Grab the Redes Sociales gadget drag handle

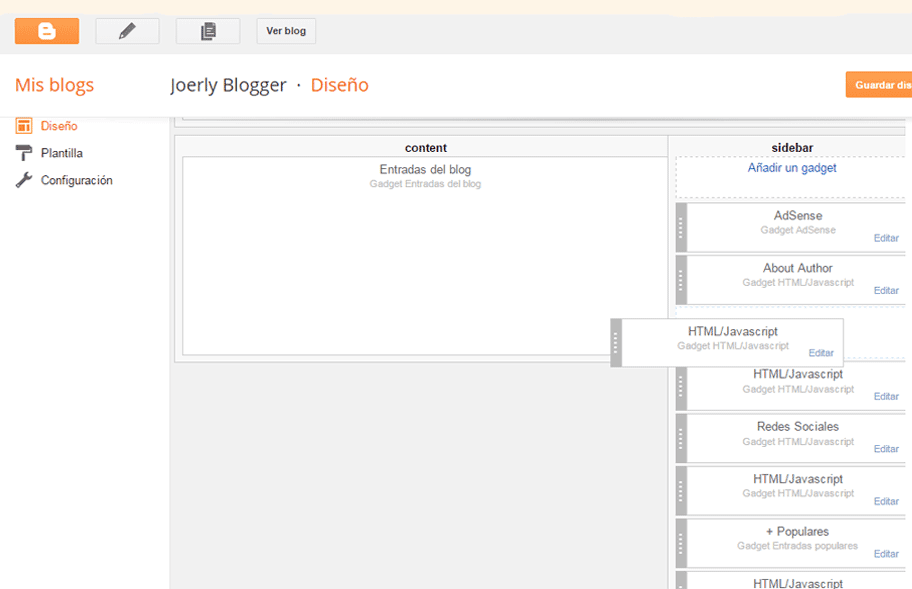point(681,438)
